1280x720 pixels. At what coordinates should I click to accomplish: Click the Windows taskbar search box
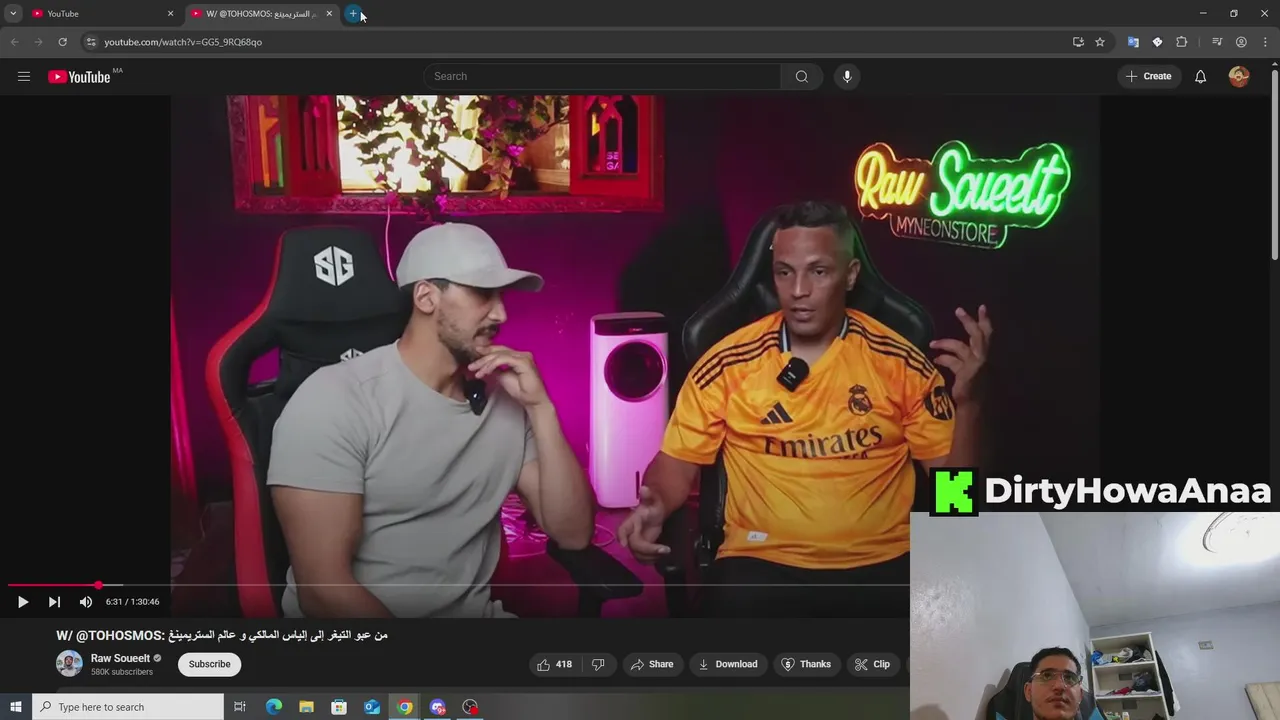[128, 707]
